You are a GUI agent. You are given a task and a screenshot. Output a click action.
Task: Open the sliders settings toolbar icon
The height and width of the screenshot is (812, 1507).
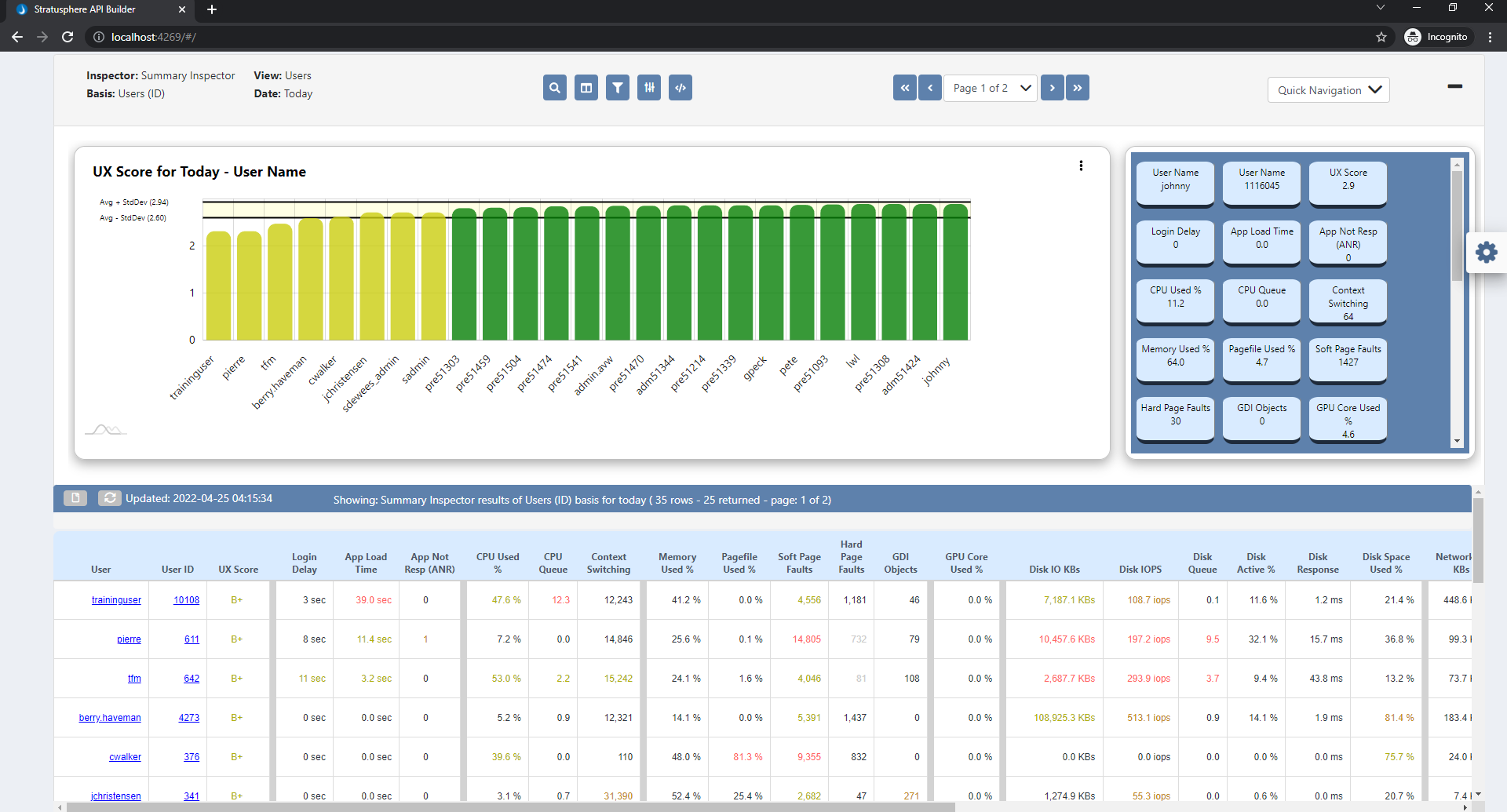649,88
